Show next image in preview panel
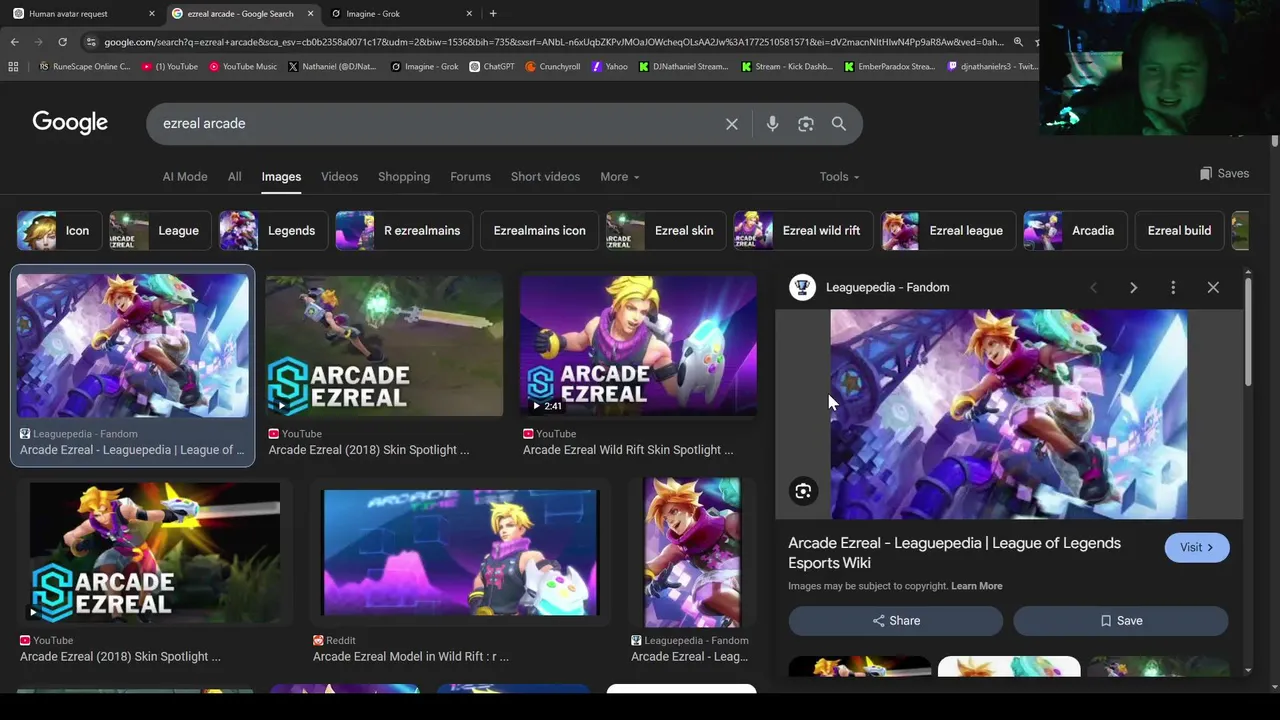Screen dimensions: 1280x720 click(x=1133, y=288)
